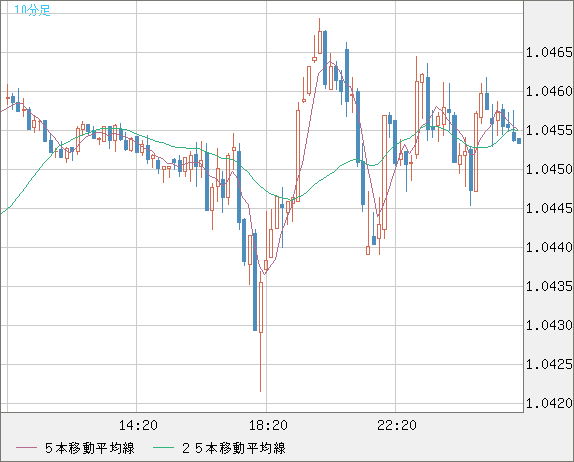Screen dimensions: 574x462
Task: Select the 1.0445 price axis label
Action: pyautogui.click(x=549, y=208)
